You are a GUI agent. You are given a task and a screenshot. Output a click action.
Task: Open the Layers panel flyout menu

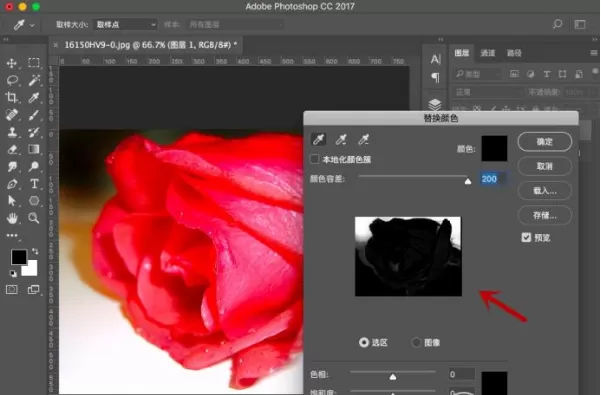594,53
